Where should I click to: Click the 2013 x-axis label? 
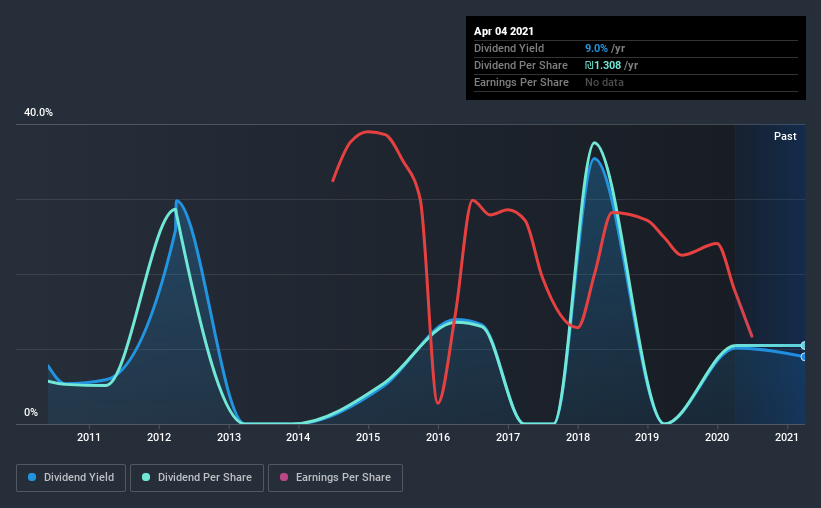229,437
